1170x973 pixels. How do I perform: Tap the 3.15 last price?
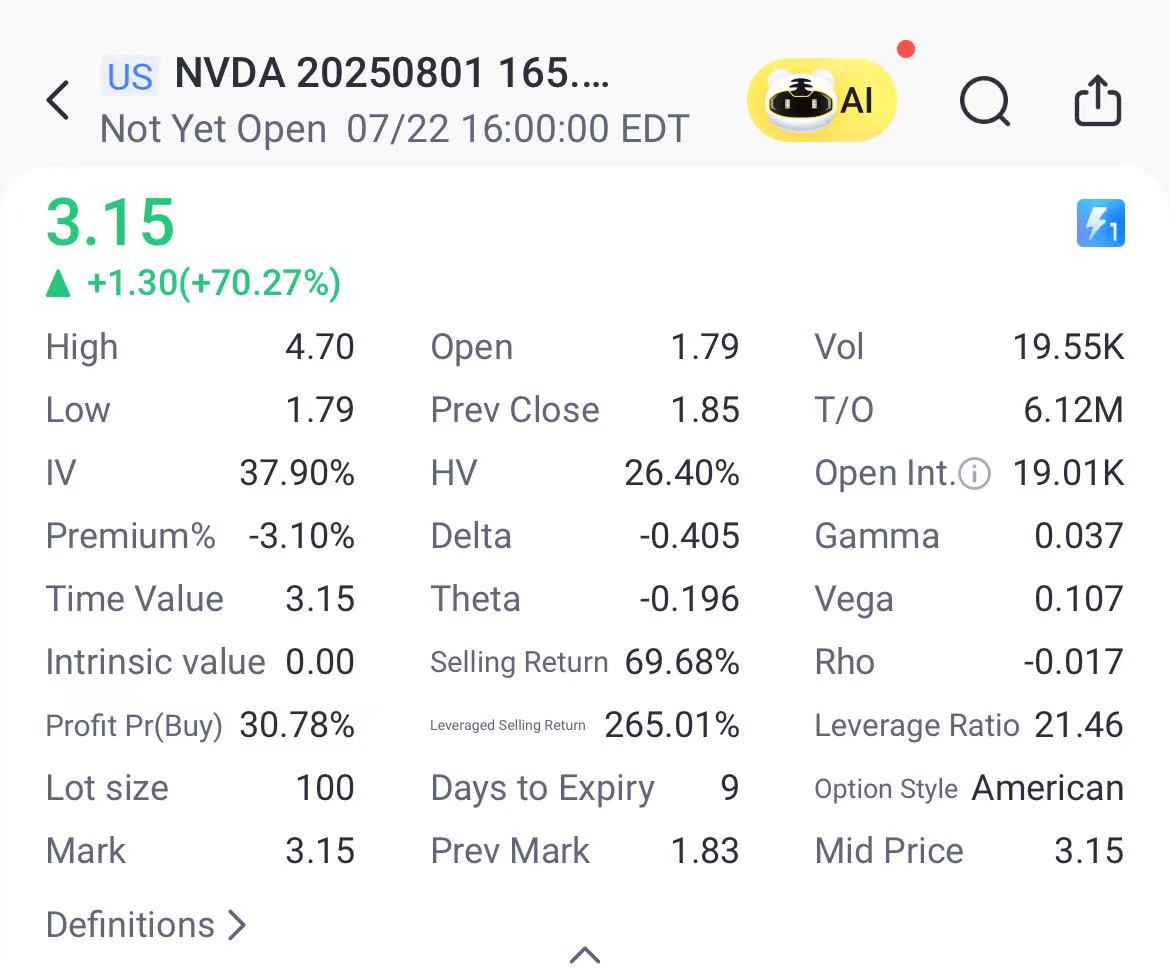pyautogui.click(x=111, y=222)
